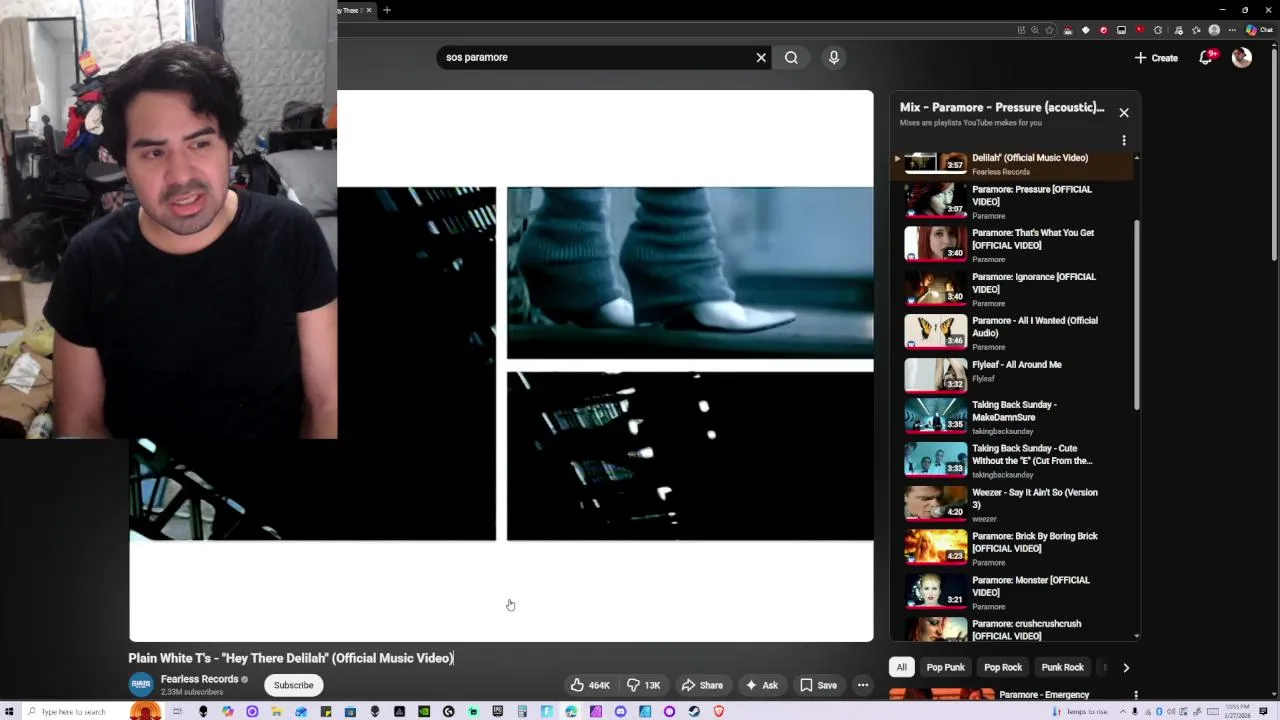Open a new browser tab with plus
Screen dimensions: 1280x720
pos(387,10)
